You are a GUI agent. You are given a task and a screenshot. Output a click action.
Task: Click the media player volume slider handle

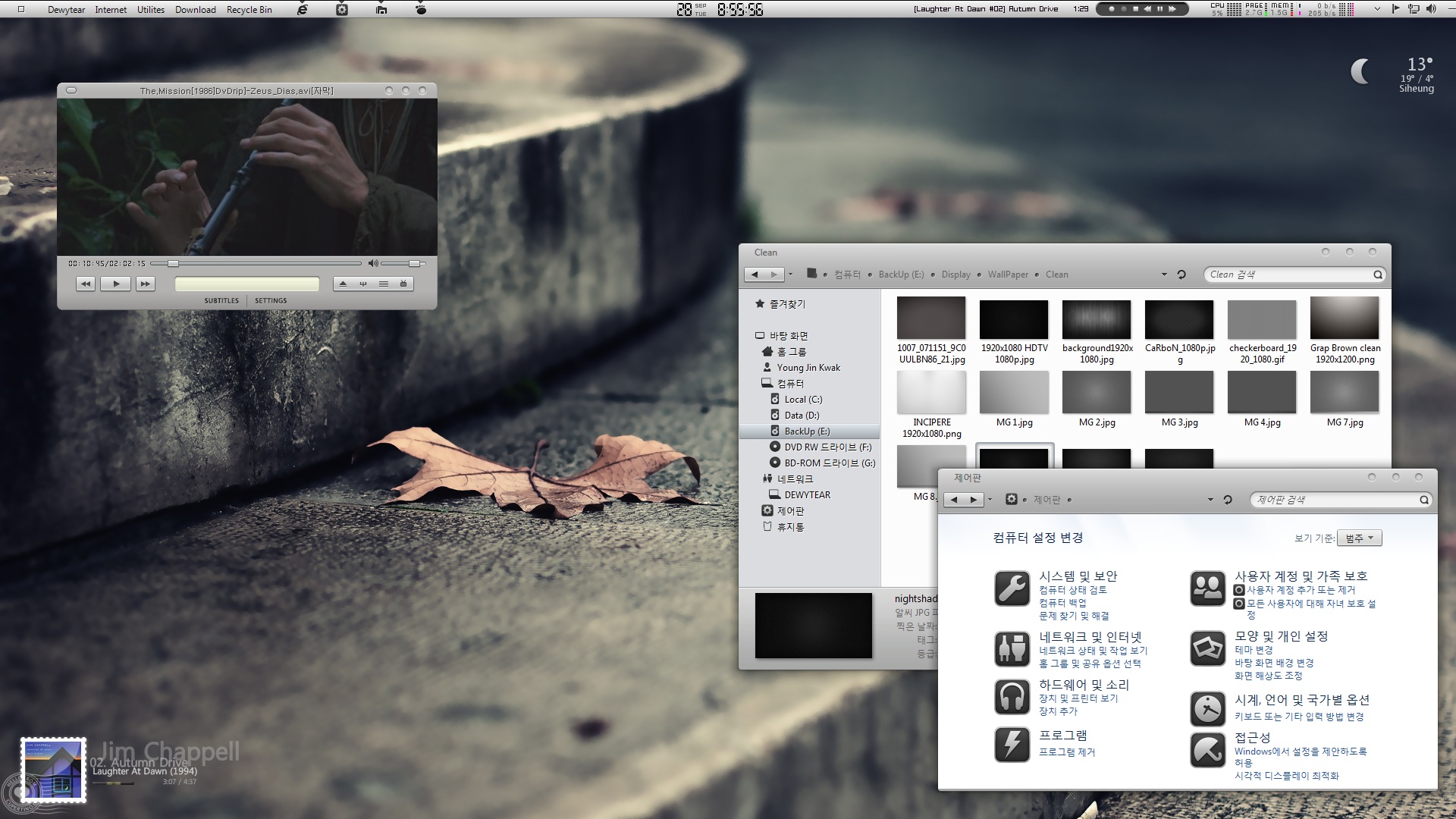(x=414, y=263)
